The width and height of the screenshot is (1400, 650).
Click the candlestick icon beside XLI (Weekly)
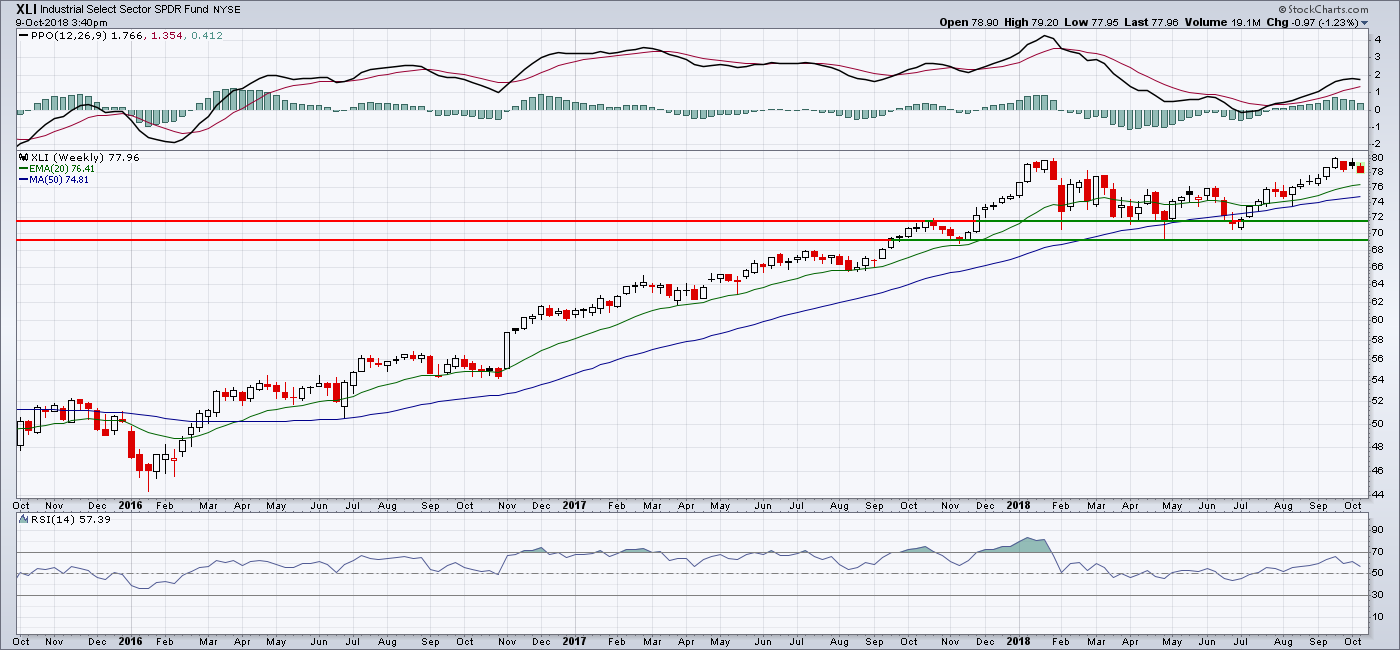[x=20, y=158]
